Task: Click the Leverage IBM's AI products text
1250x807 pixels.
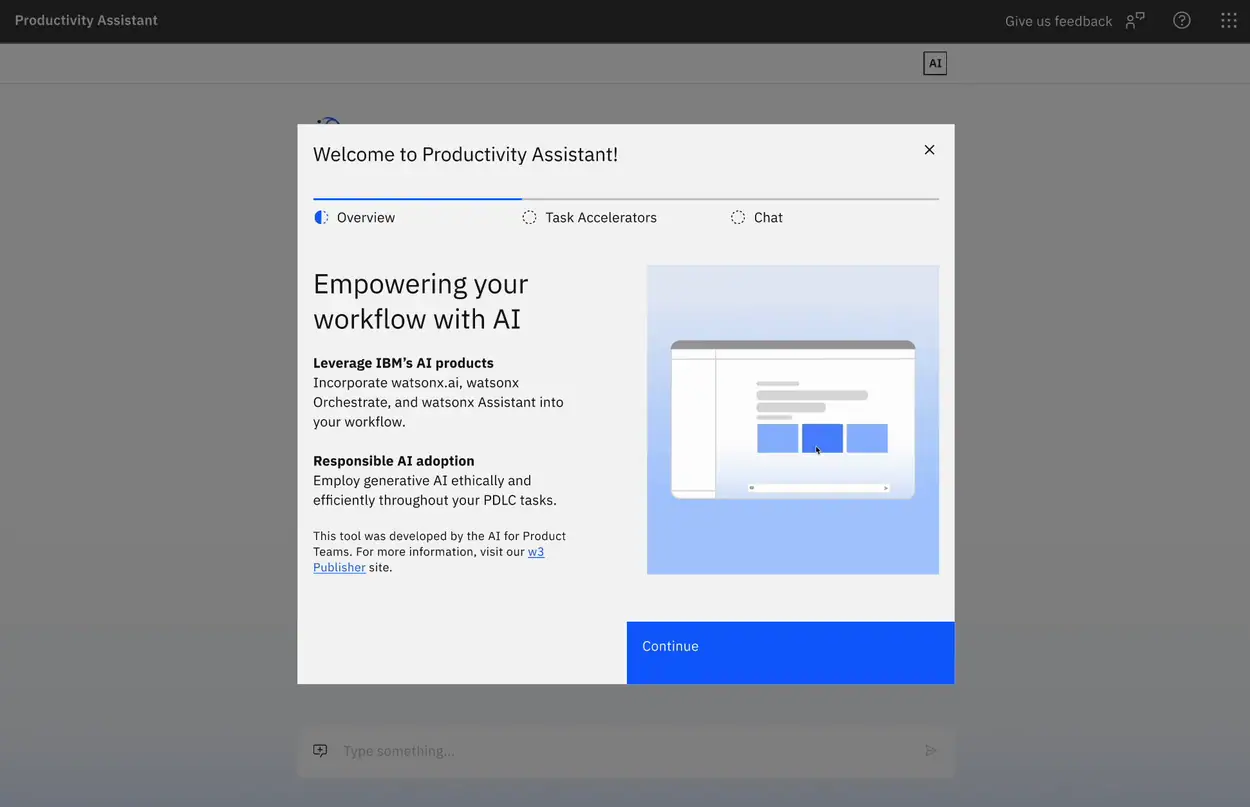Action: click(x=403, y=363)
